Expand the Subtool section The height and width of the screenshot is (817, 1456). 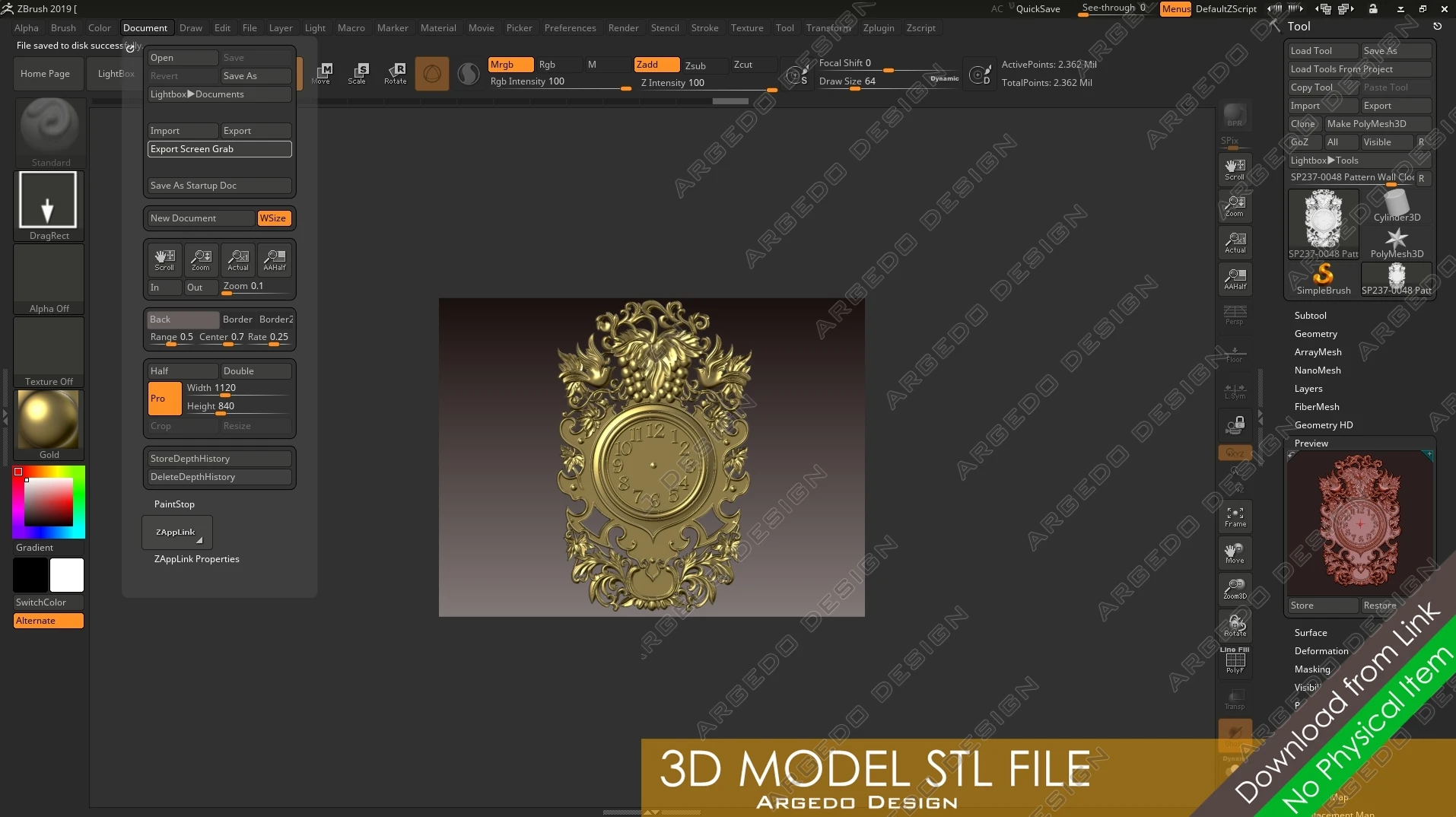tap(1310, 316)
